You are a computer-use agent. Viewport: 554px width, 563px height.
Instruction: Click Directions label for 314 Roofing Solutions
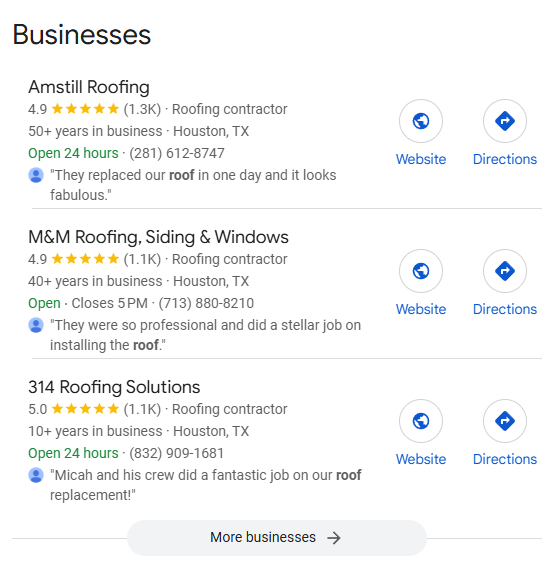point(505,459)
